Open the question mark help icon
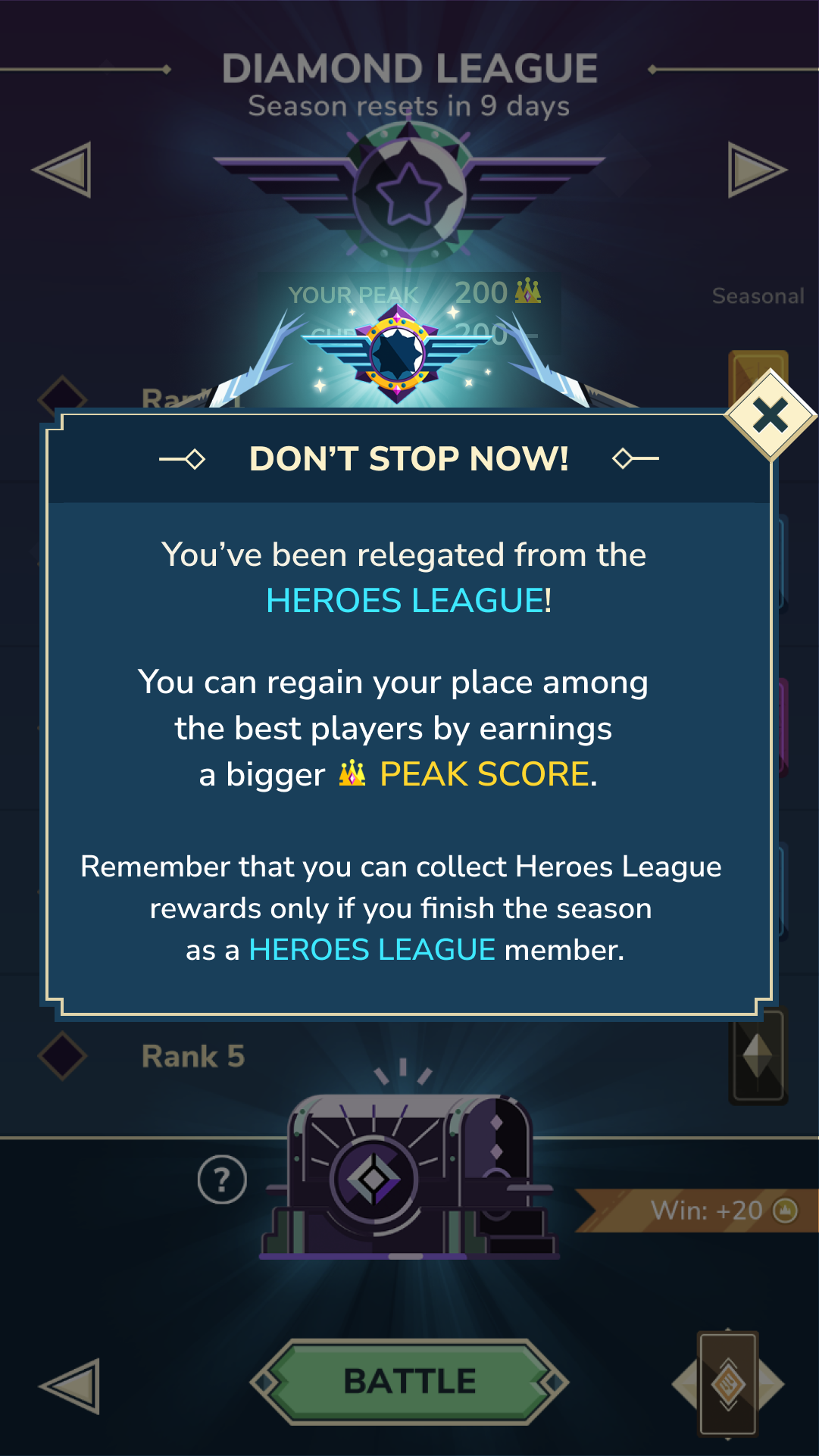This screenshot has width=819, height=1456. click(222, 1179)
